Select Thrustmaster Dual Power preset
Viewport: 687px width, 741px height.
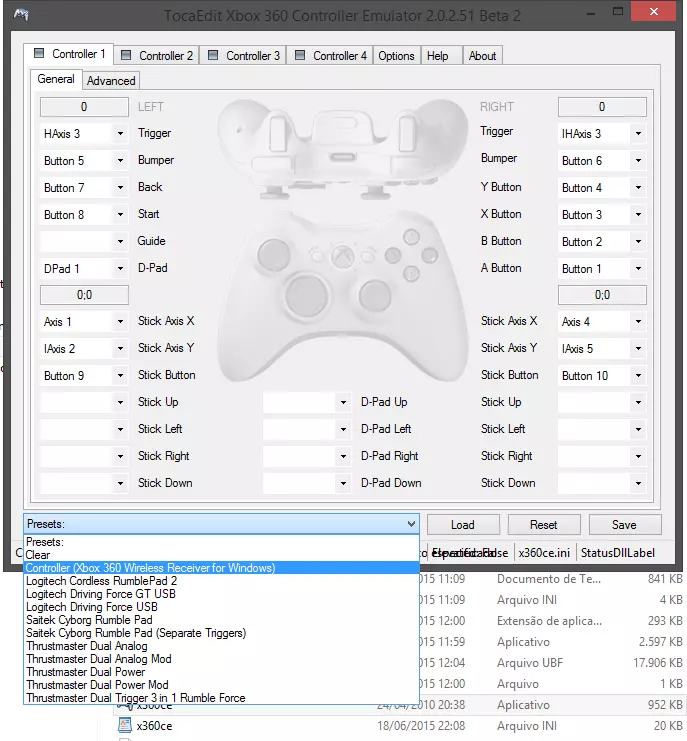(221, 672)
